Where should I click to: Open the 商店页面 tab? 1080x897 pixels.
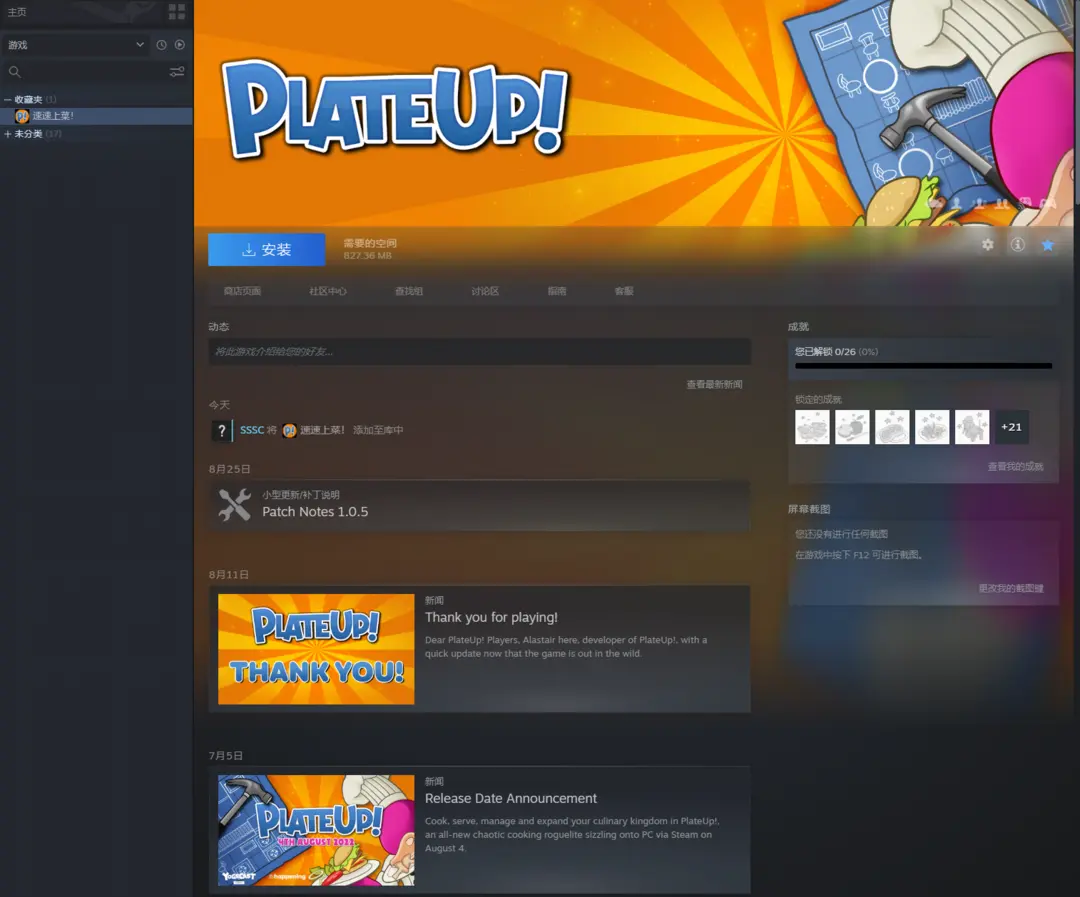point(242,291)
